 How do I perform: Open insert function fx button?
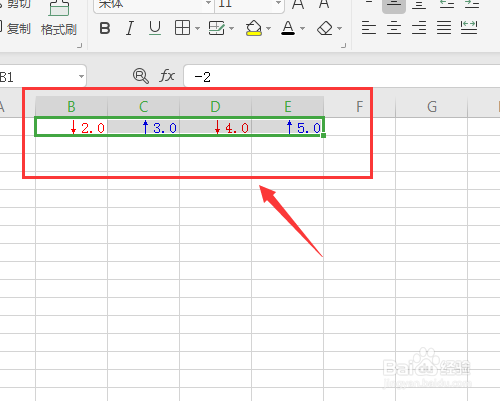pyautogui.click(x=167, y=76)
